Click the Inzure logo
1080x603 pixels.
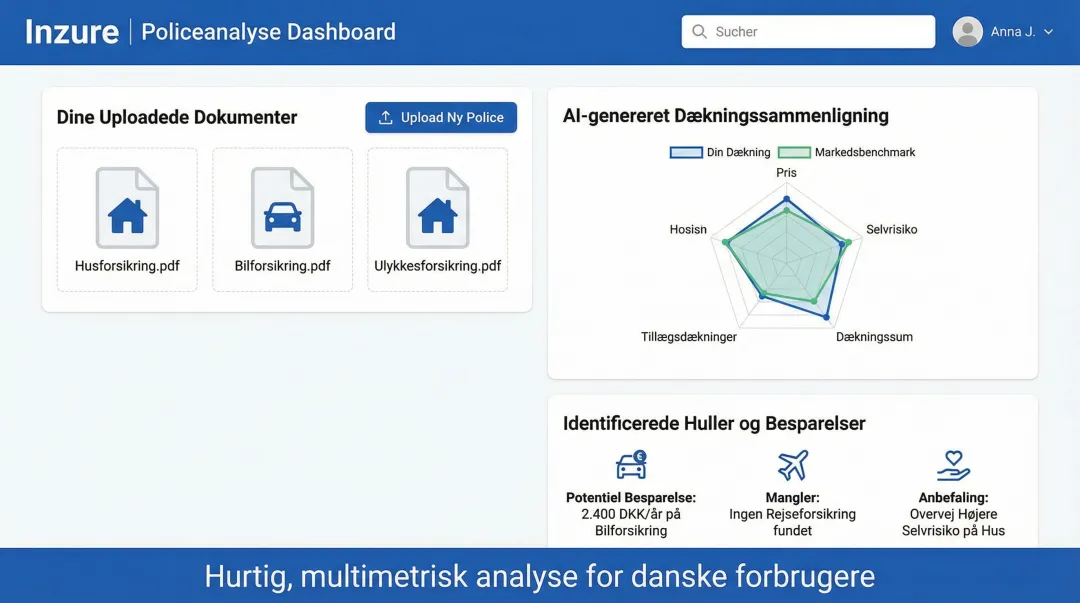pyautogui.click(x=71, y=31)
